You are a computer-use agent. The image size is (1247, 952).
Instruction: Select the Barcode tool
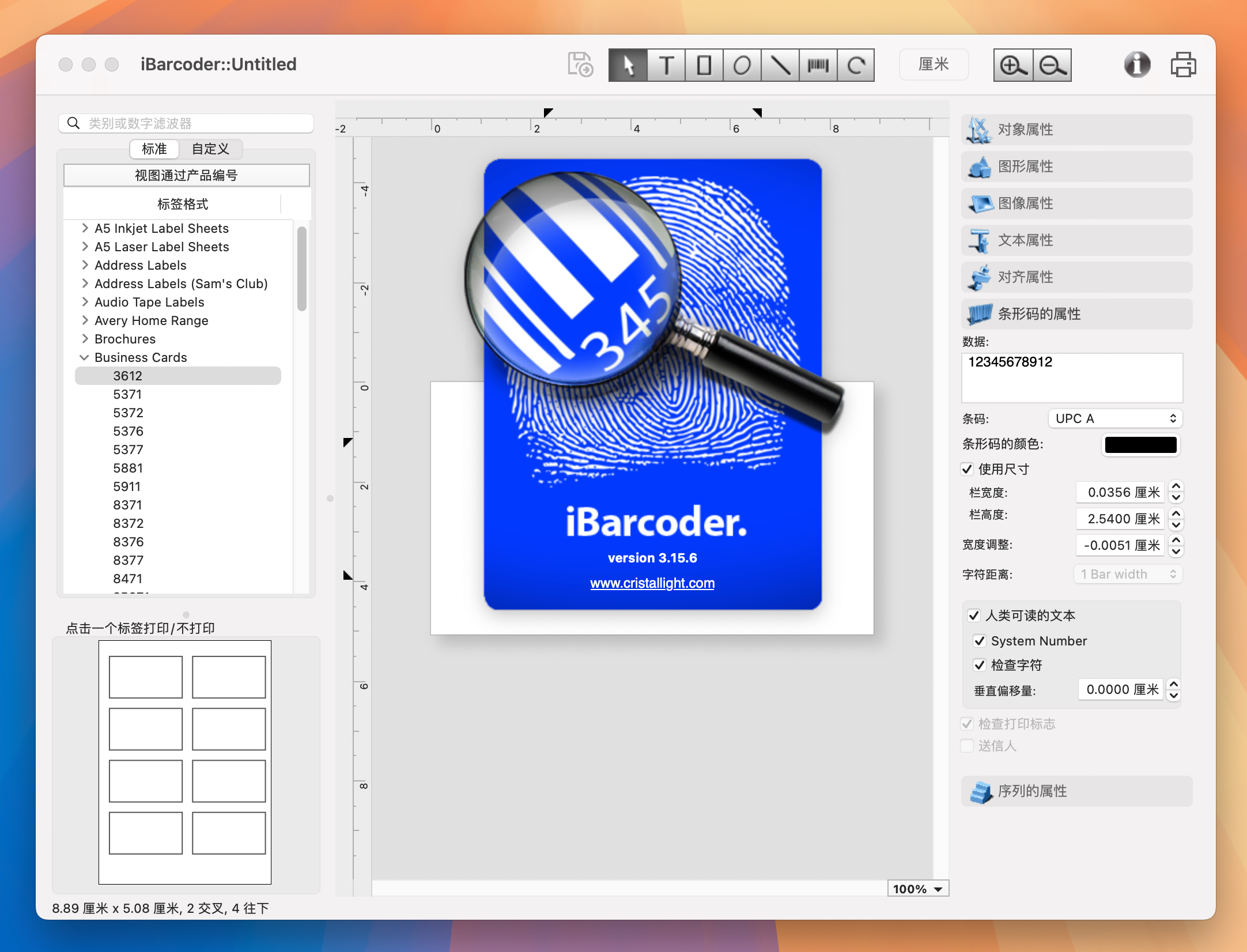pos(818,65)
